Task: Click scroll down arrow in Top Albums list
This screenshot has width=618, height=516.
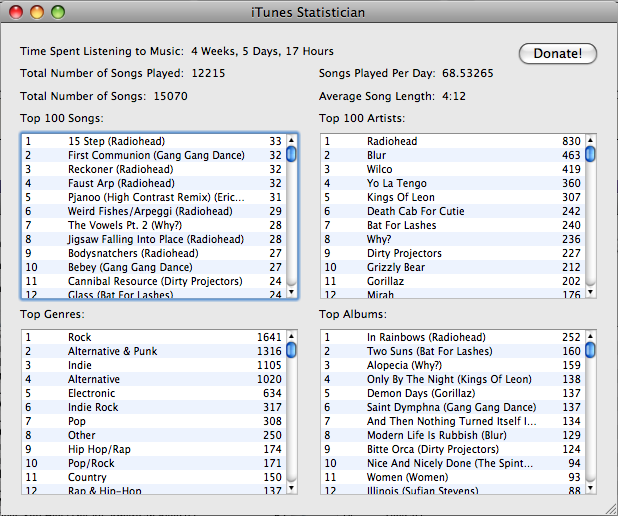Action: coord(590,488)
